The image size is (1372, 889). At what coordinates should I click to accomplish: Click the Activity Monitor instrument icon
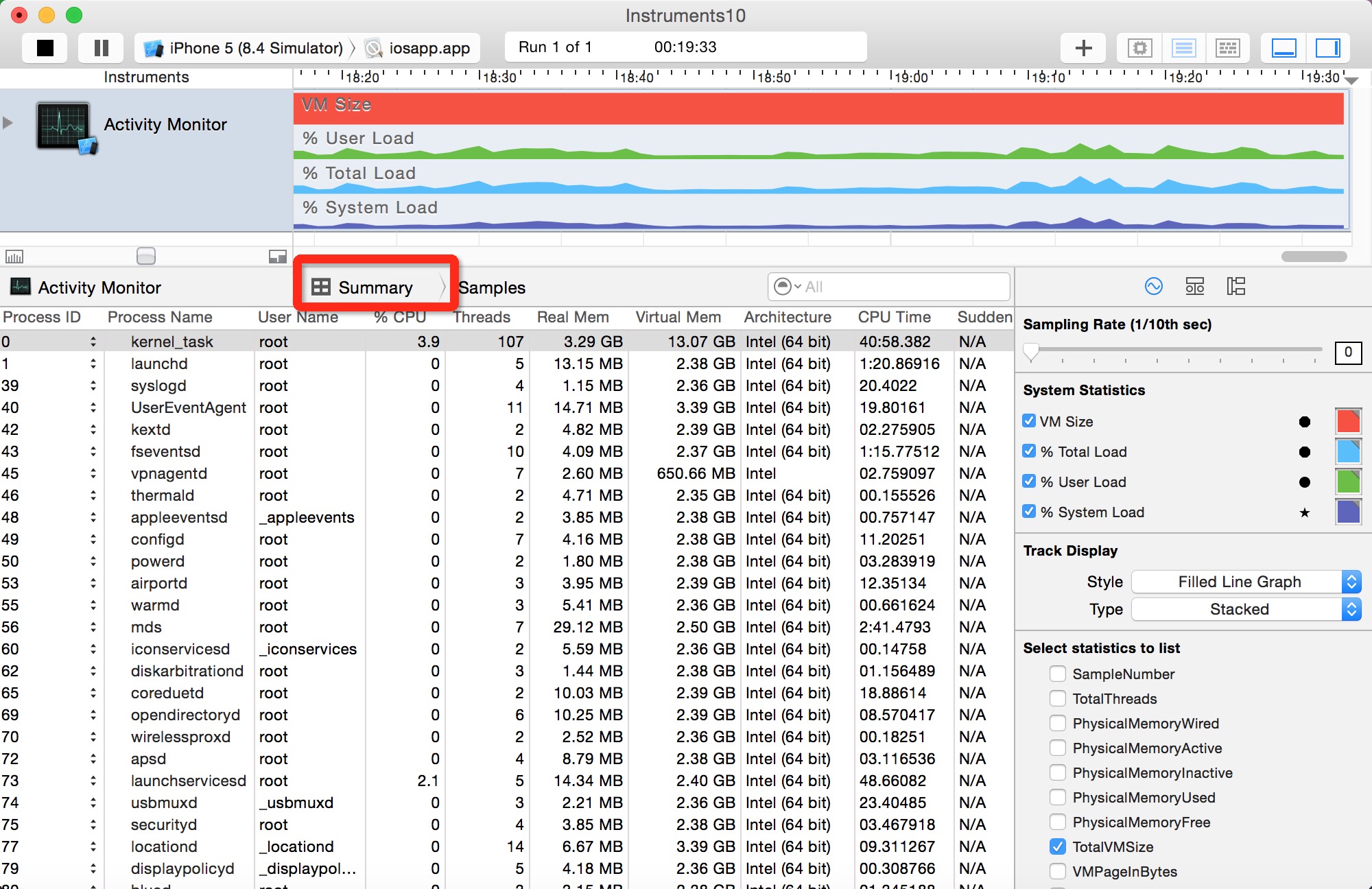pyautogui.click(x=65, y=127)
